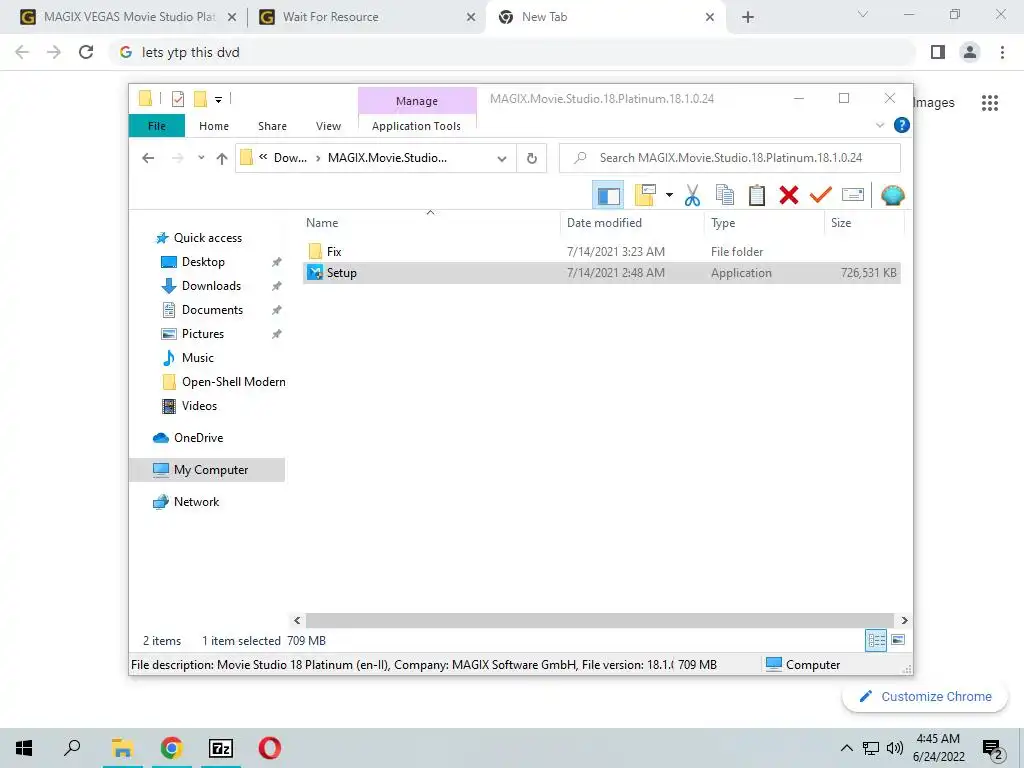
Task: Cut the selected file with the scissors icon
Action: point(692,195)
